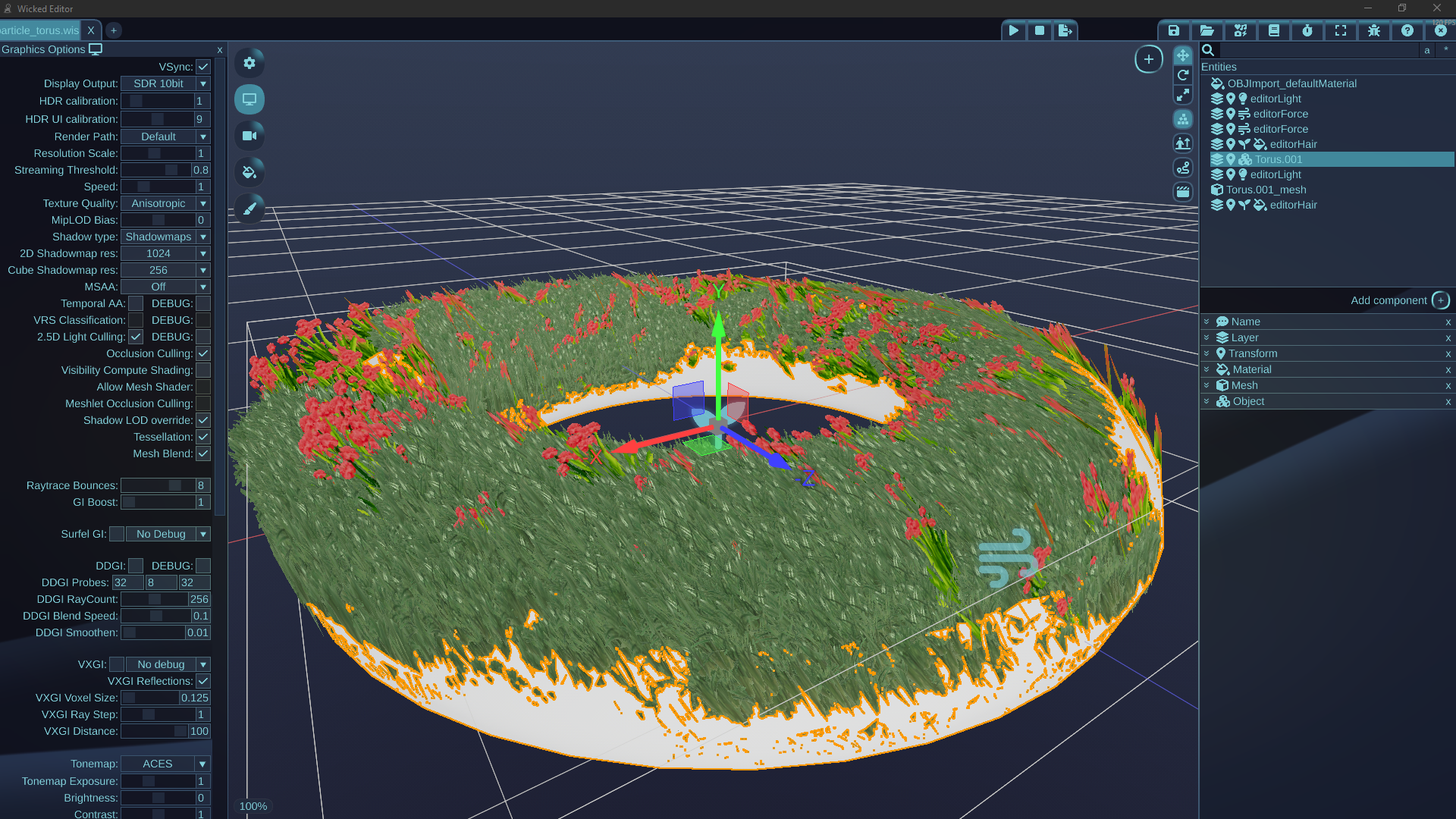Select the Rotate transform tool
The width and height of the screenshot is (1456, 819).
click(x=1182, y=75)
